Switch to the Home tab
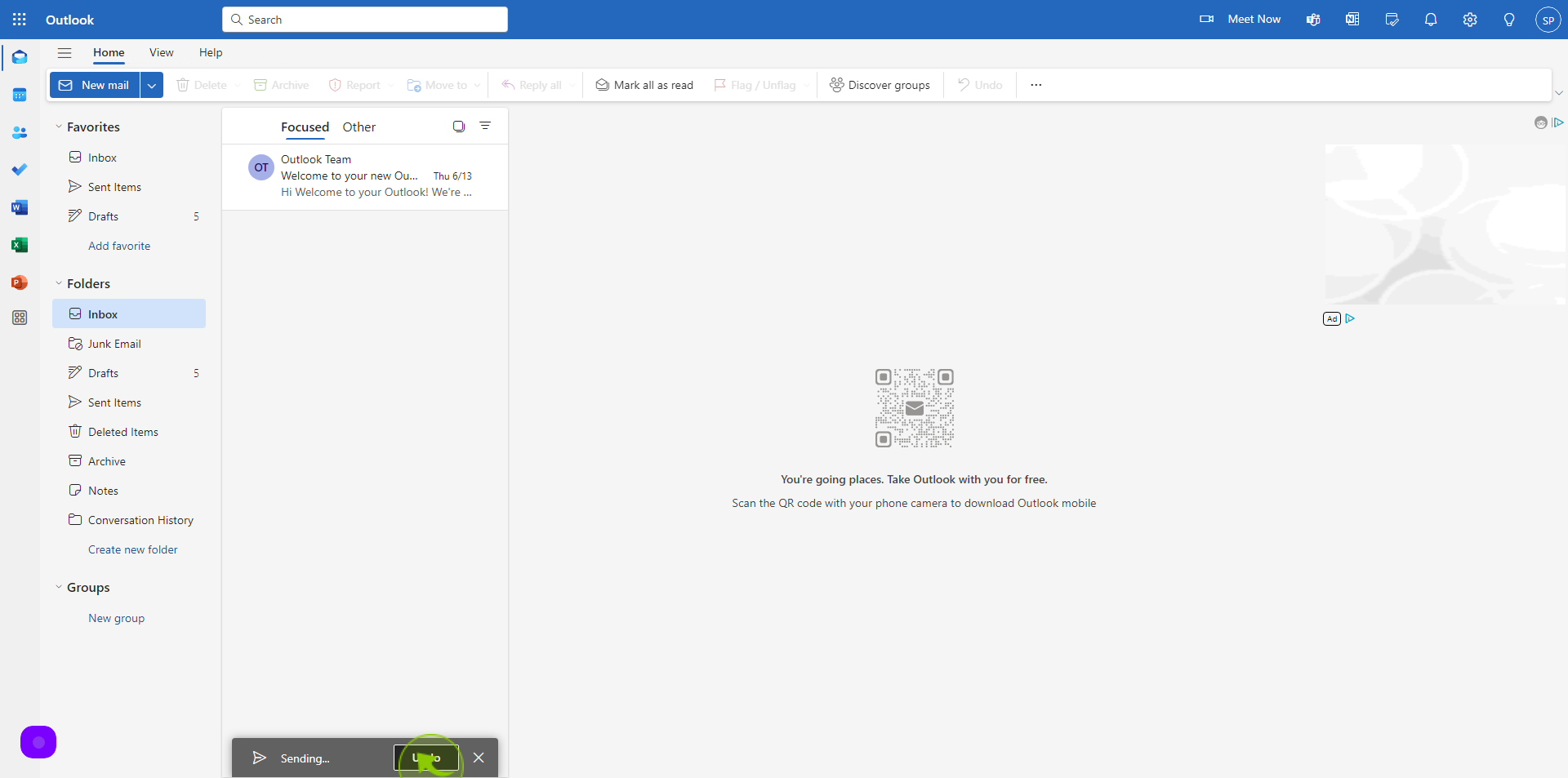1568x778 pixels. coord(109,53)
